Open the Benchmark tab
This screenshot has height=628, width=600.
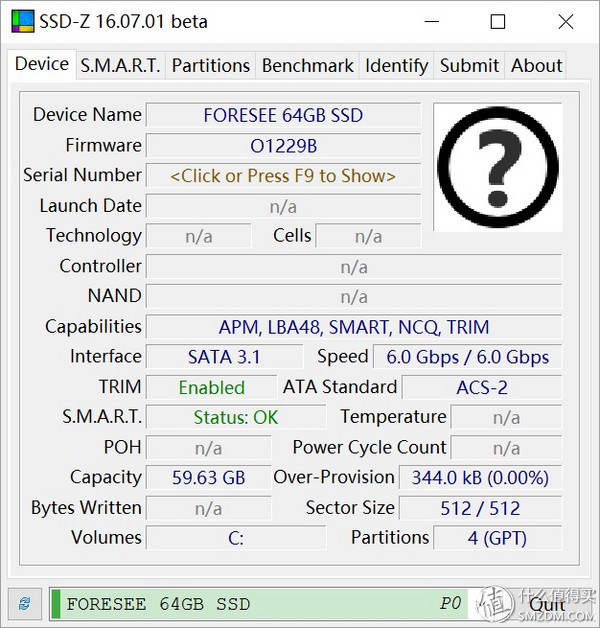click(x=307, y=66)
